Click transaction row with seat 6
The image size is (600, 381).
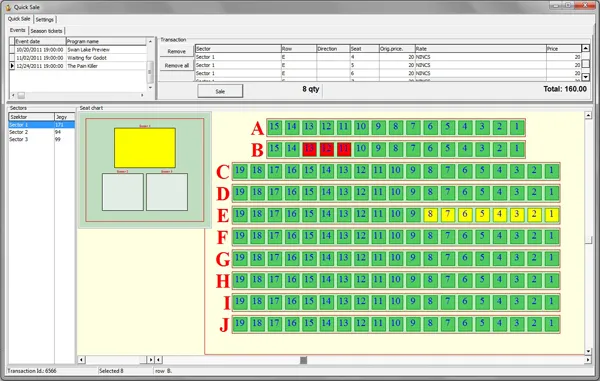click(x=388, y=73)
